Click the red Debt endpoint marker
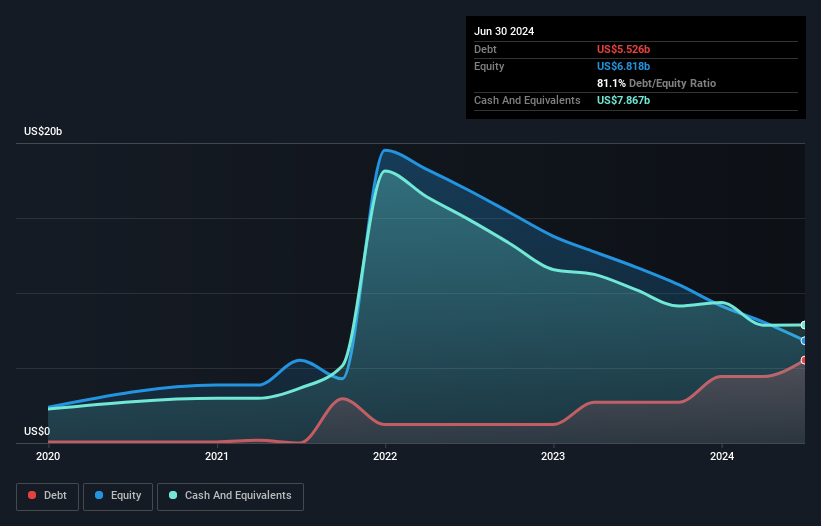 (804, 360)
